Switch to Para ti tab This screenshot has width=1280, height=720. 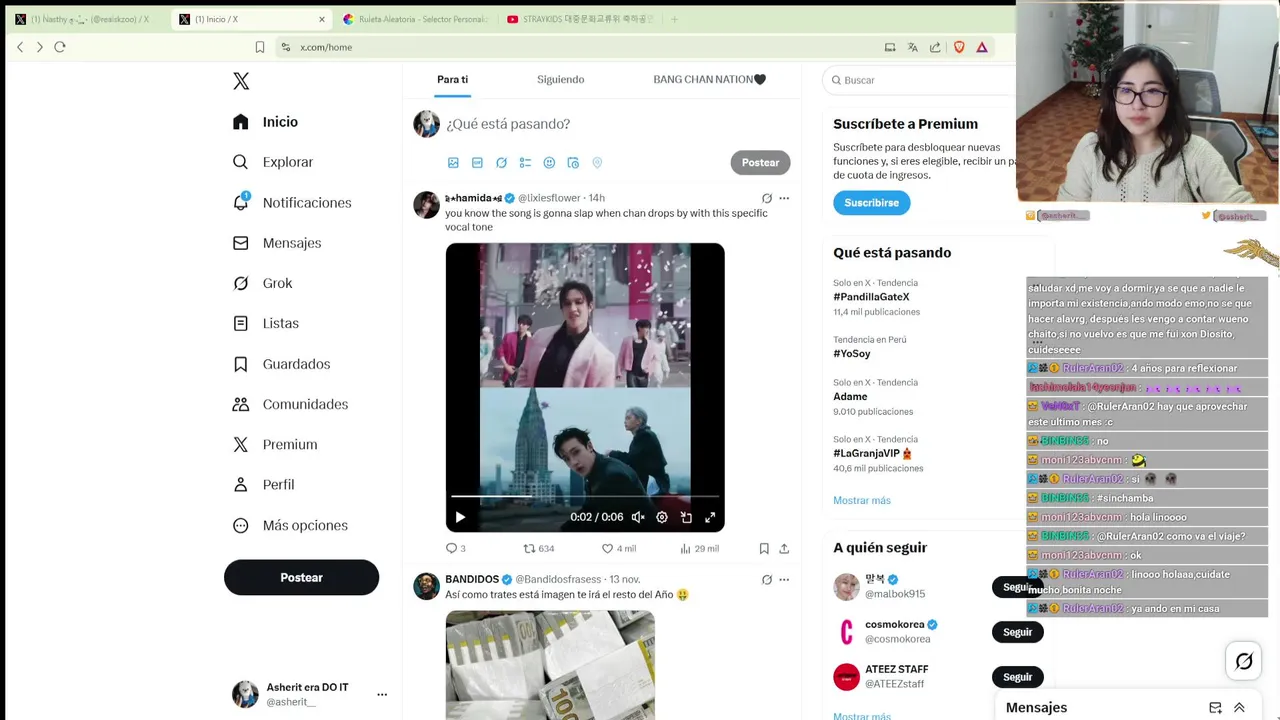(452, 79)
